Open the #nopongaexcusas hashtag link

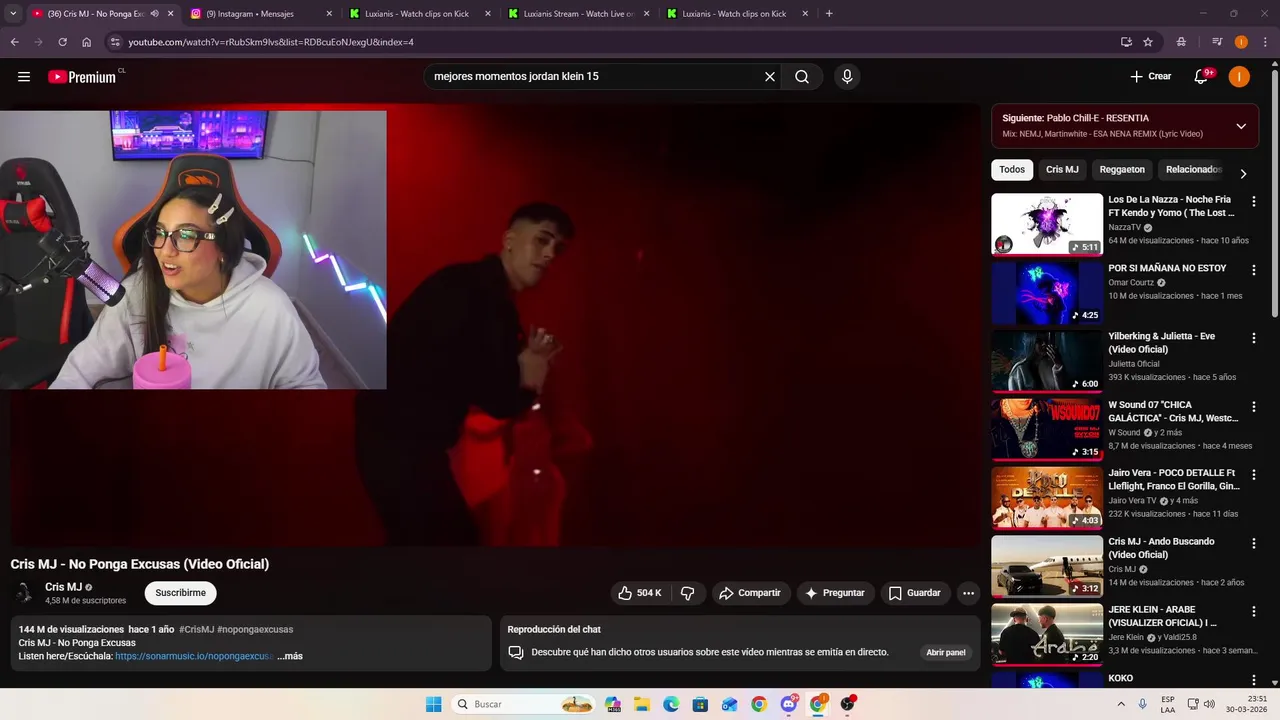point(255,629)
